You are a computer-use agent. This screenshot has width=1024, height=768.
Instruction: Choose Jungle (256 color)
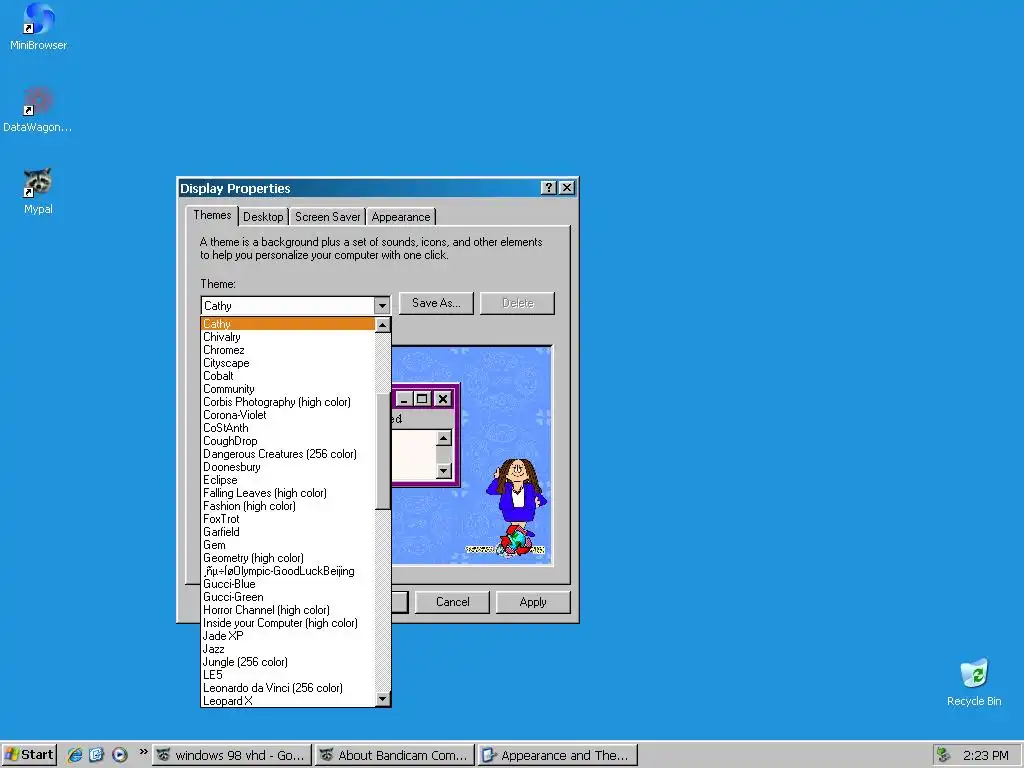pyautogui.click(x=288, y=662)
